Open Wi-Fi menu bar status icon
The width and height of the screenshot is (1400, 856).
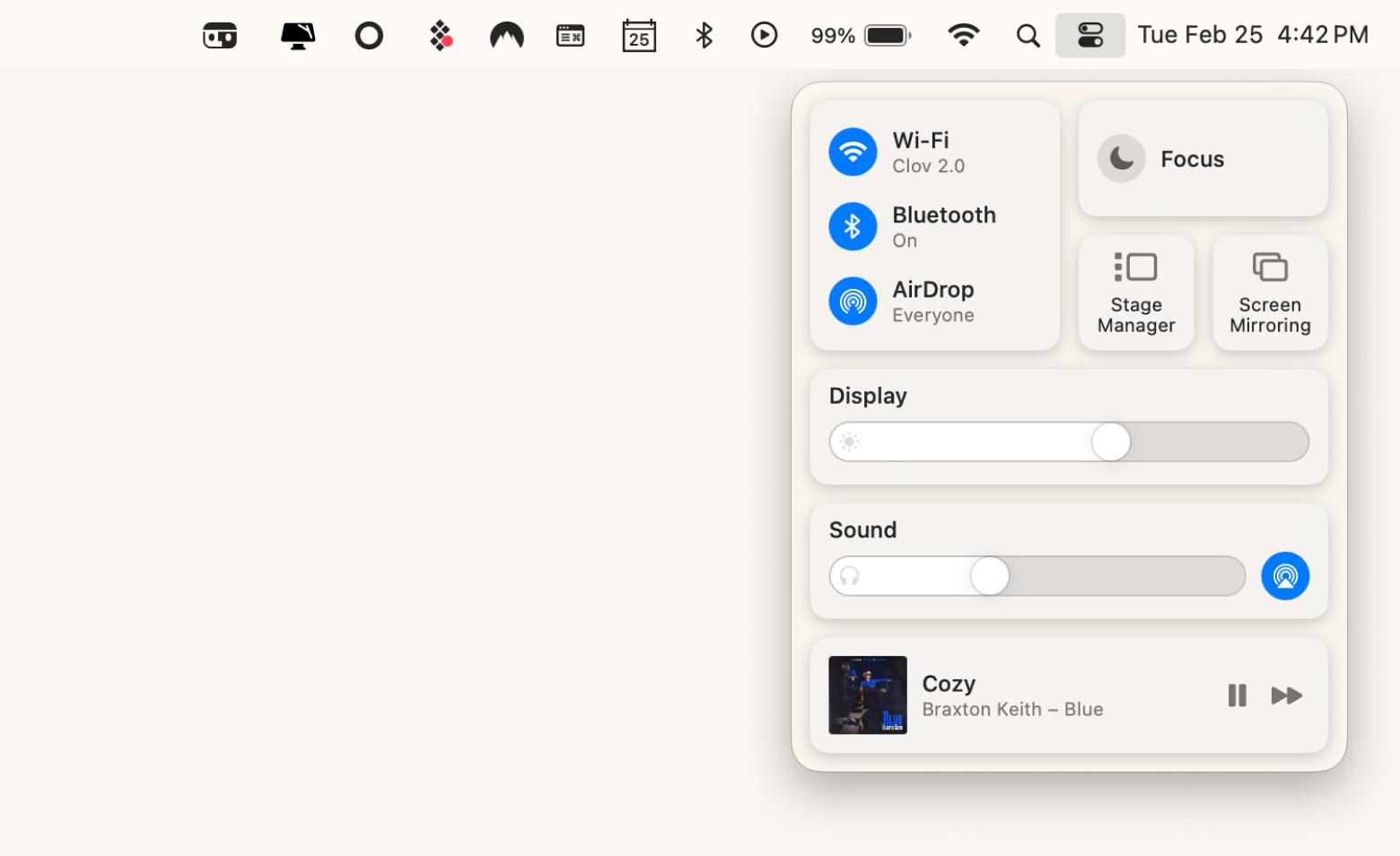(x=963, y=35)
